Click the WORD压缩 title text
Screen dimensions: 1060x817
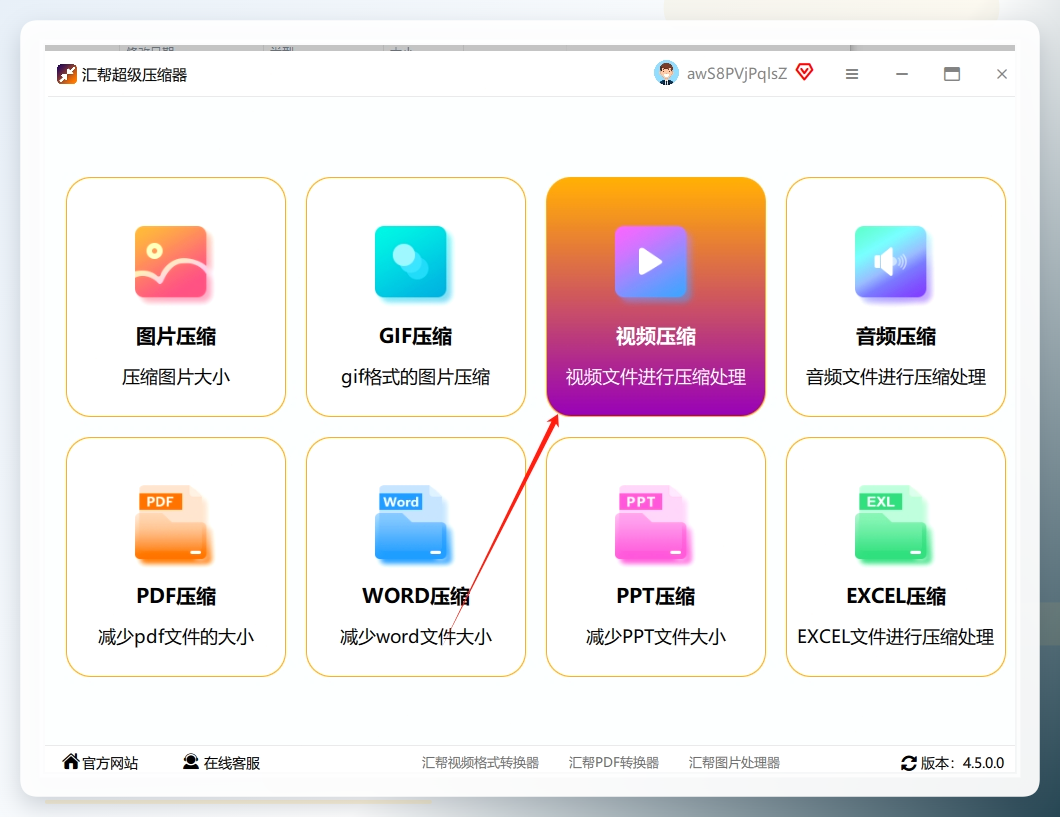click(x=416, y=596)
